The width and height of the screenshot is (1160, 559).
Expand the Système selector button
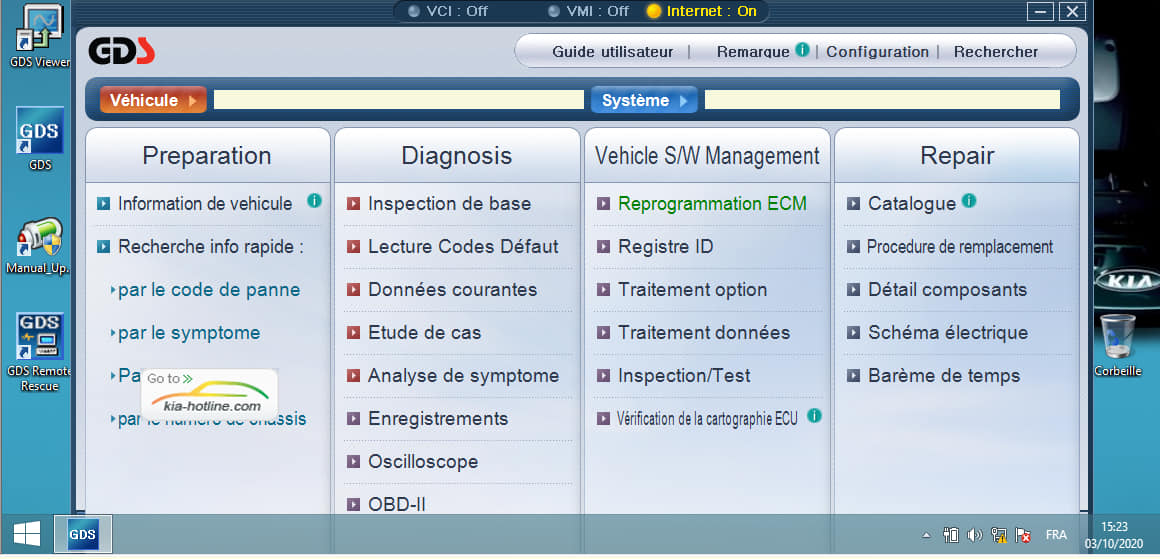644,100
